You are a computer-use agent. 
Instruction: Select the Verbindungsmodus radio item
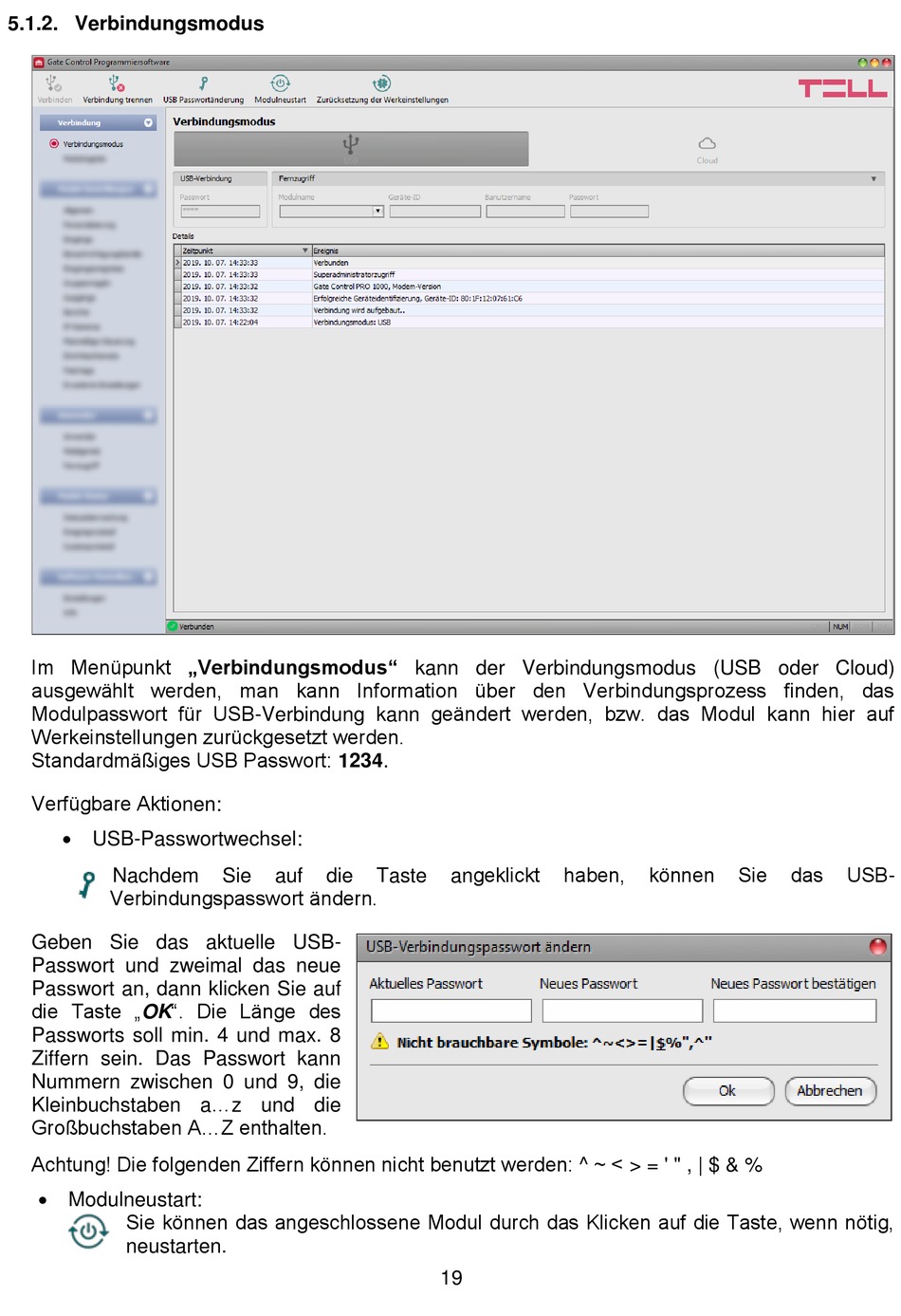[54, 144]
